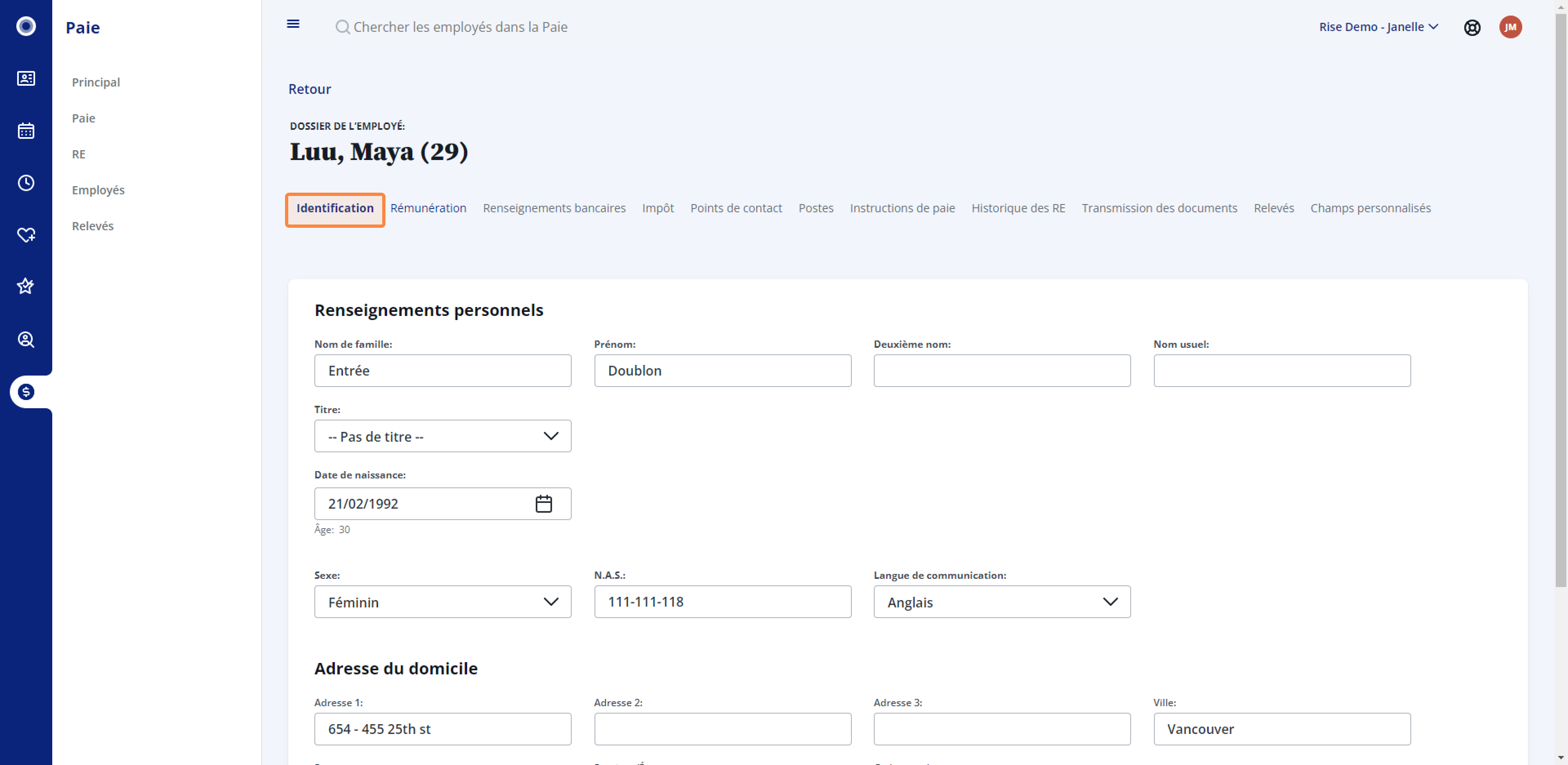The image size is (1568, 765).
Task: Switch to the Impôt tab
Action: click(657, 208)
